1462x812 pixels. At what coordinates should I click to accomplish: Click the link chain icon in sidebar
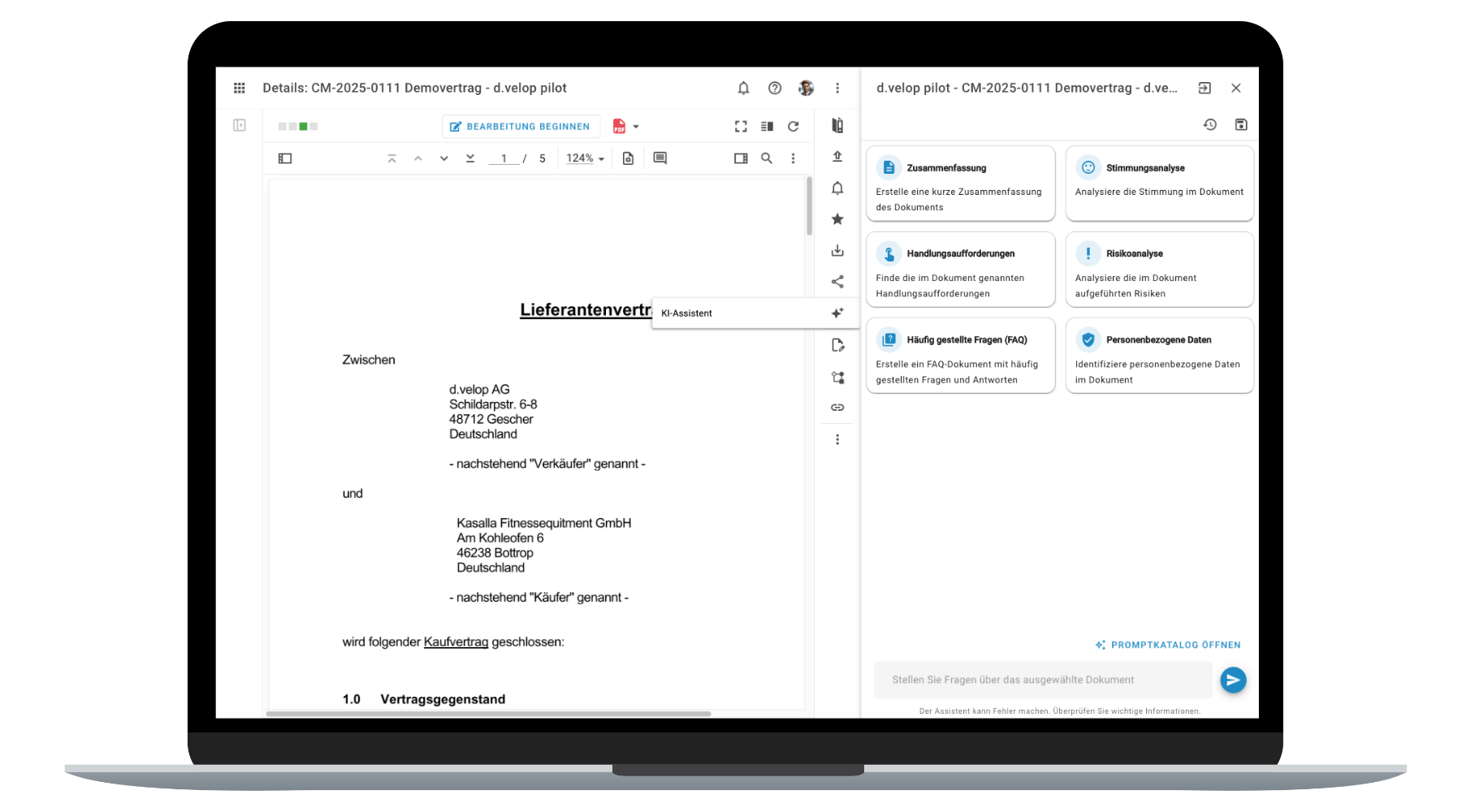837,408
